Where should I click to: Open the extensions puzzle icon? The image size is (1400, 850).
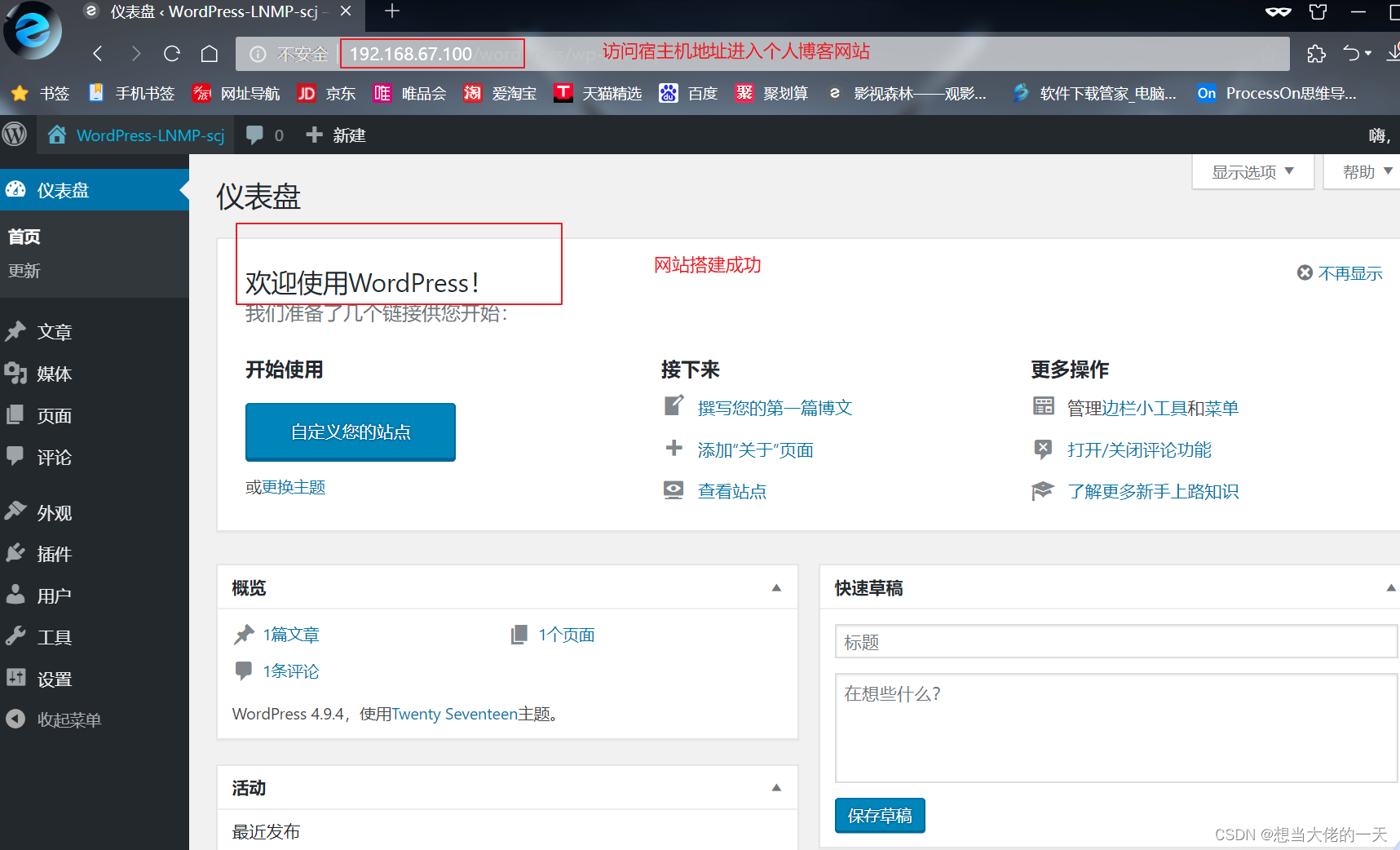pos(1316,54)
